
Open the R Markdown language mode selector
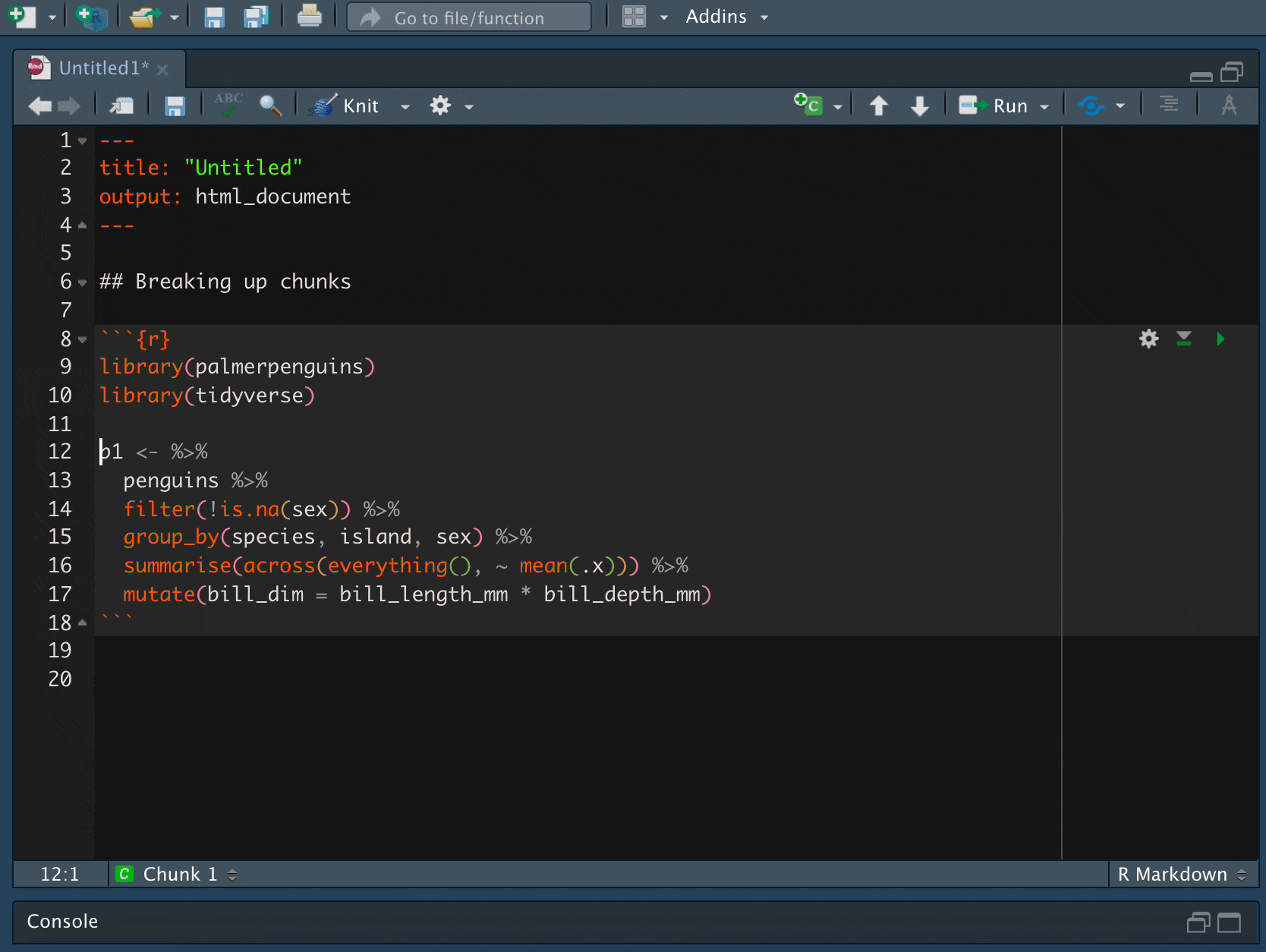click(1179, 874)
